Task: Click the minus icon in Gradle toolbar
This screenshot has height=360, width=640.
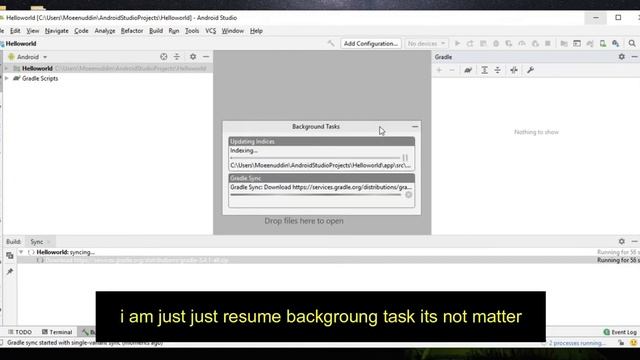Action: point(452,70)
